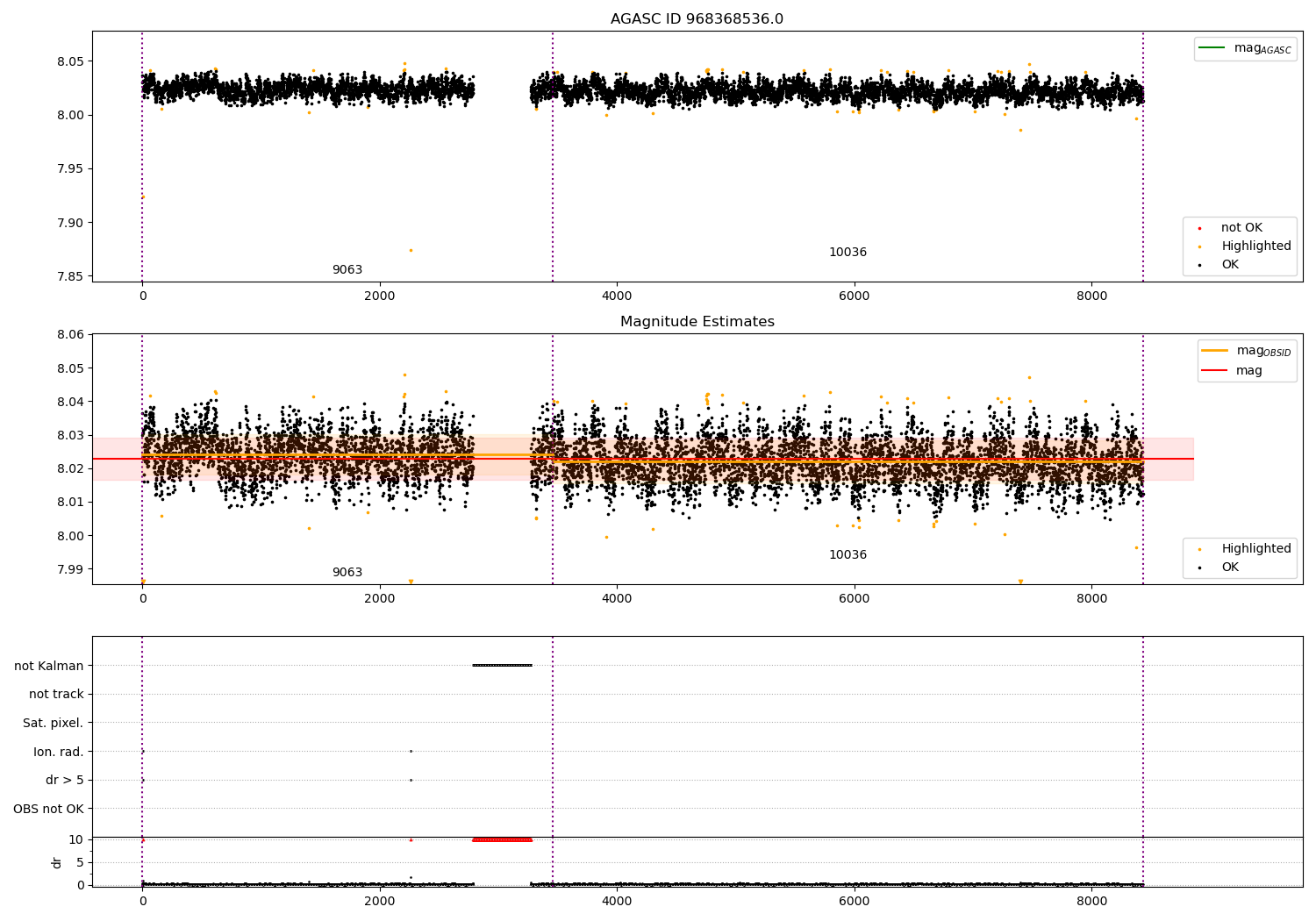Viewport: 1316px width, 921px height.
Task: Click the title AGASC ID 968368536.0
Action: (x=697, y=19)
